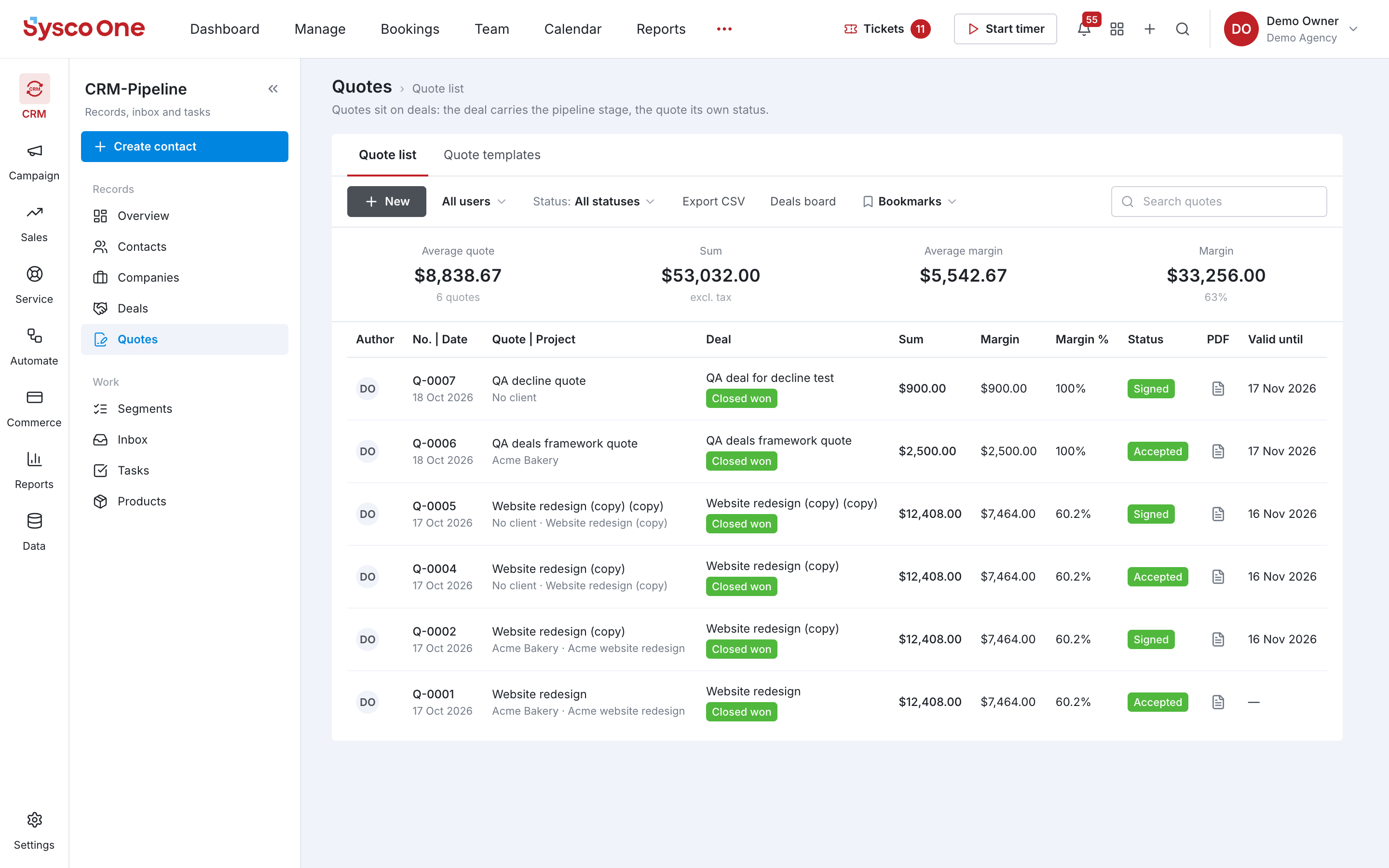Open the PDF icon for Q-0001

tap(1218, 702)
